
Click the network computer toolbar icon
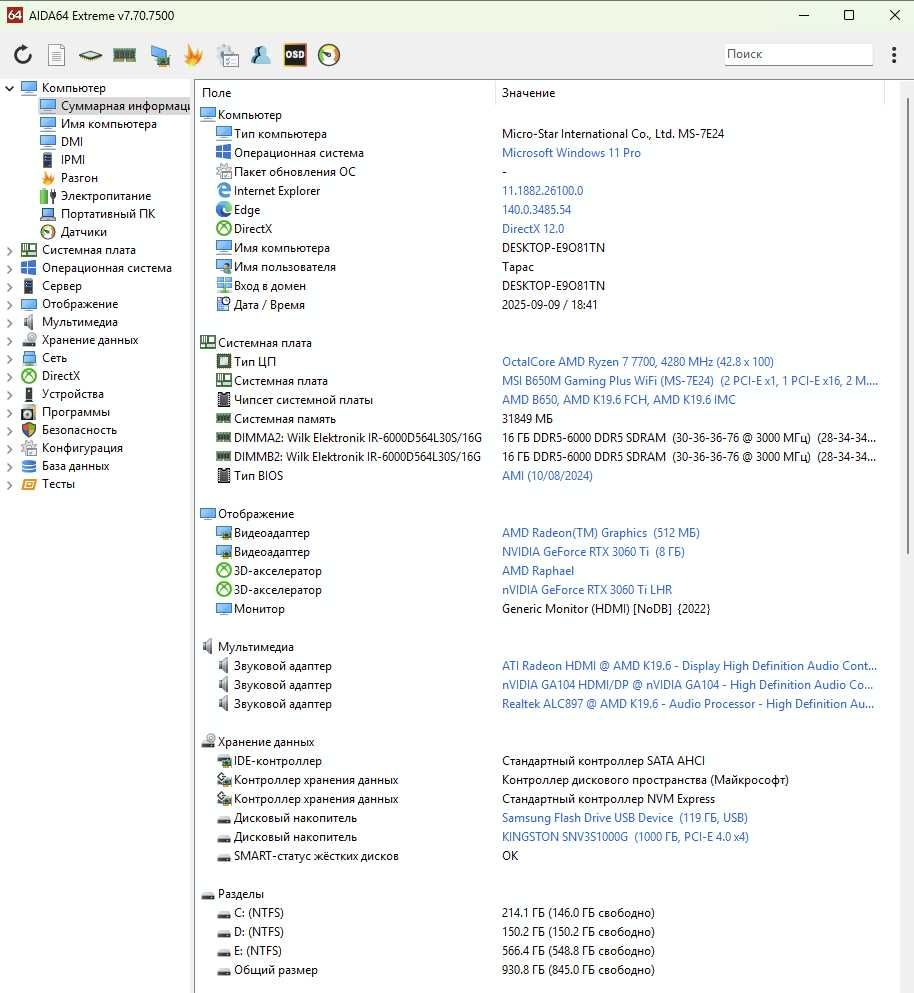click(160, 55)
